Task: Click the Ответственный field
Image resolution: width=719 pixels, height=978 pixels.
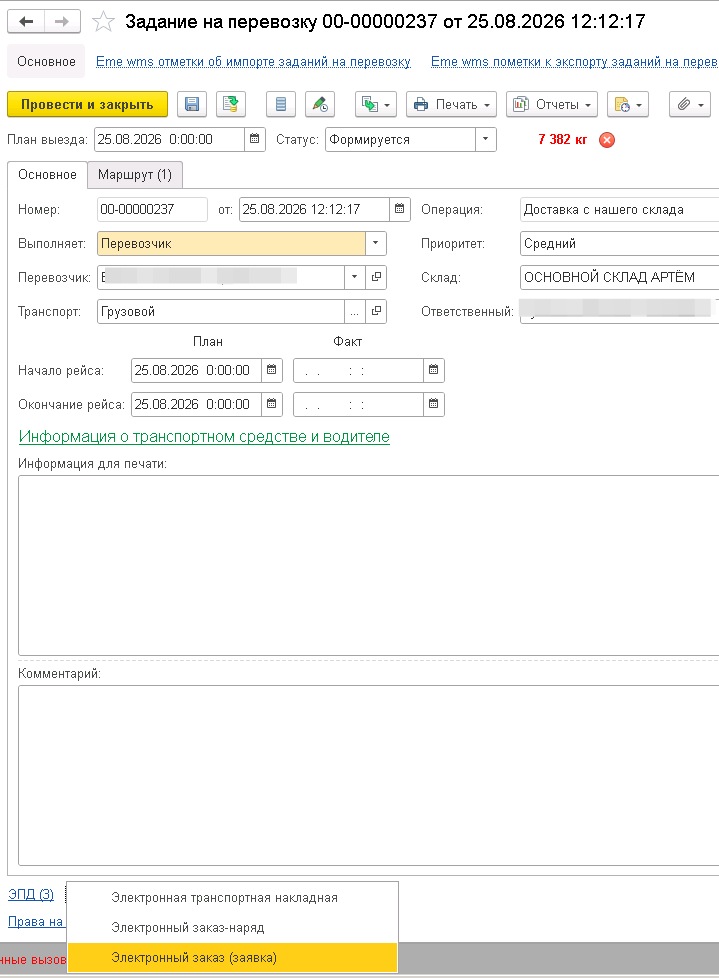Action: (x=619, y=311)
